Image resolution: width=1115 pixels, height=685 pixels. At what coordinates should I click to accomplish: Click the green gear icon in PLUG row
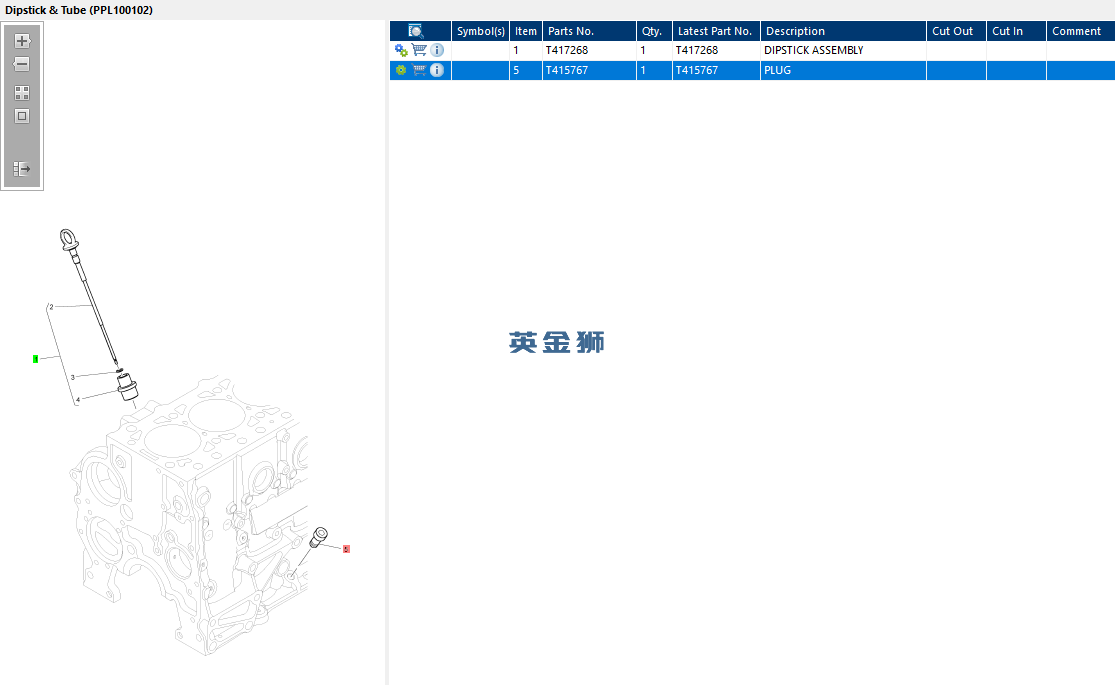point(401,70)
